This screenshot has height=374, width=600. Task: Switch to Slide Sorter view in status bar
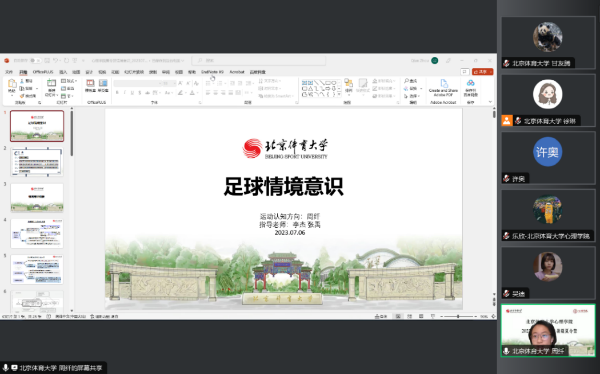[409, 317]
